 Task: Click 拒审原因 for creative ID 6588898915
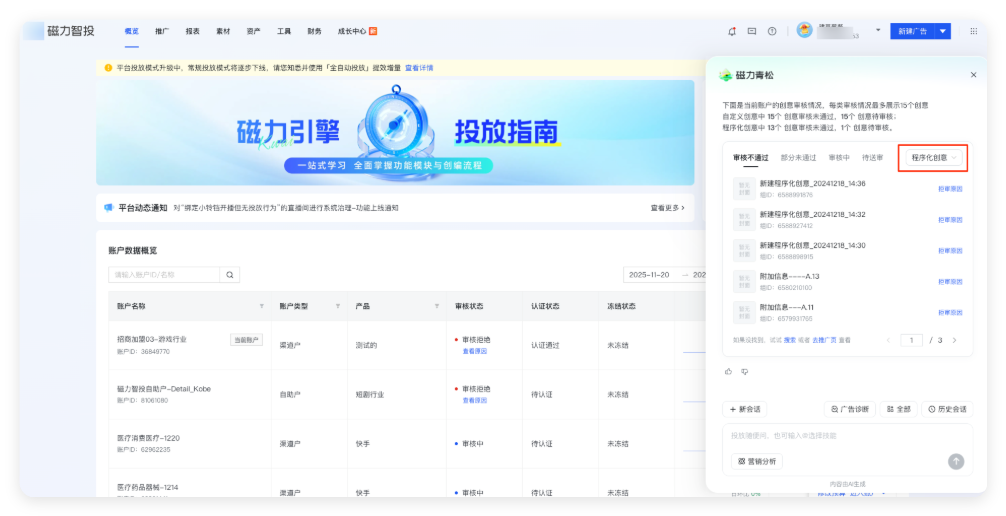(x=950, y=251)
